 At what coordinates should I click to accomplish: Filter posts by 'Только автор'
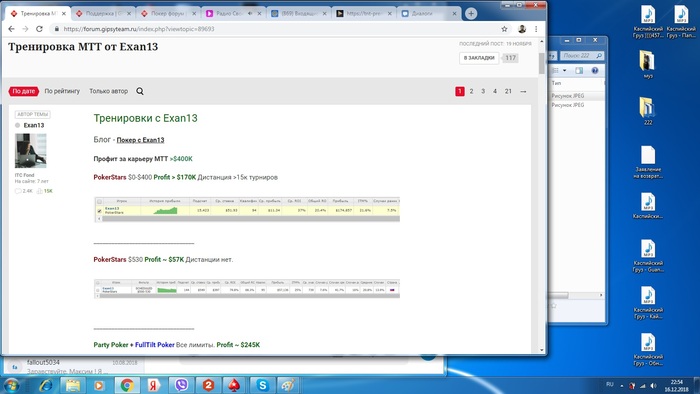click(108, 91)
